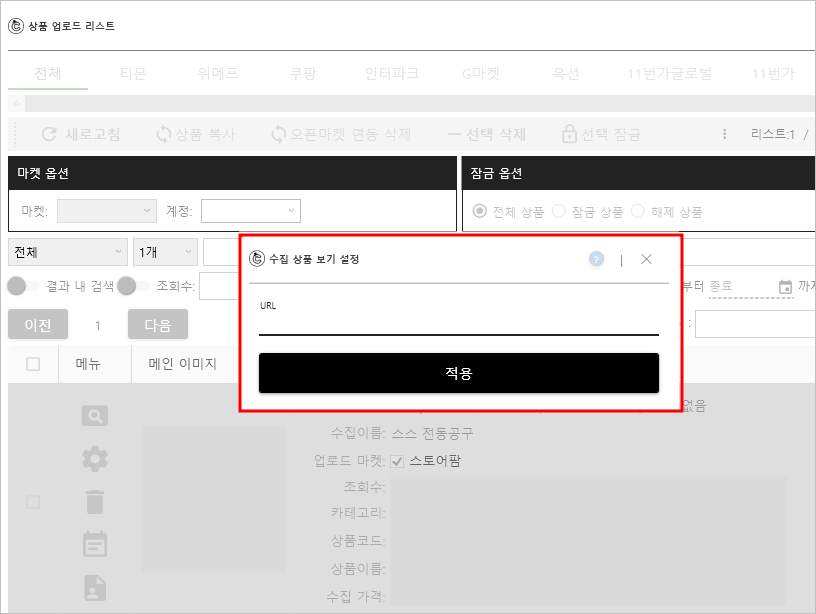Click 오픈마켓 연동 삭제 toolbar item

[x=341, y=134]
